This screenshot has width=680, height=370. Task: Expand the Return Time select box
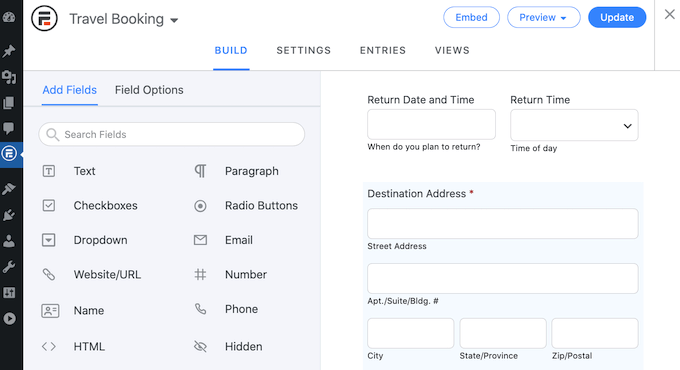pos(574,125)
